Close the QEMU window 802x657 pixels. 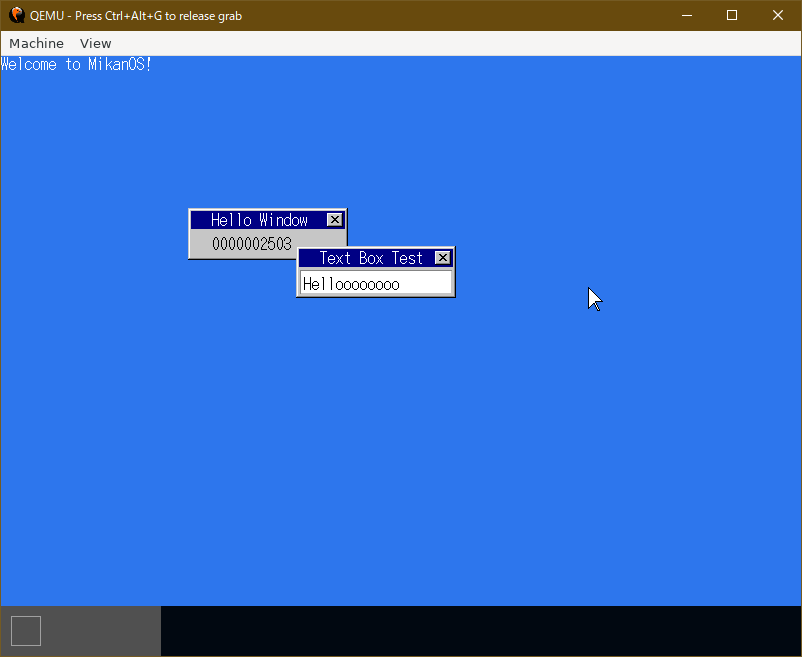pos(778,15)
